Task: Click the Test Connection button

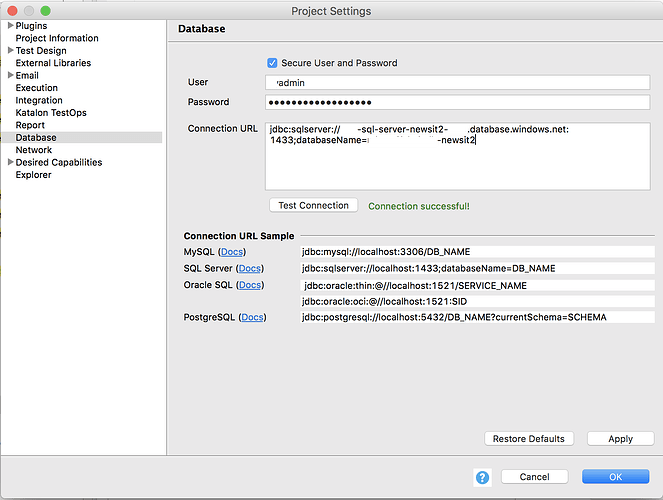Action: click(x=314, y=205)
